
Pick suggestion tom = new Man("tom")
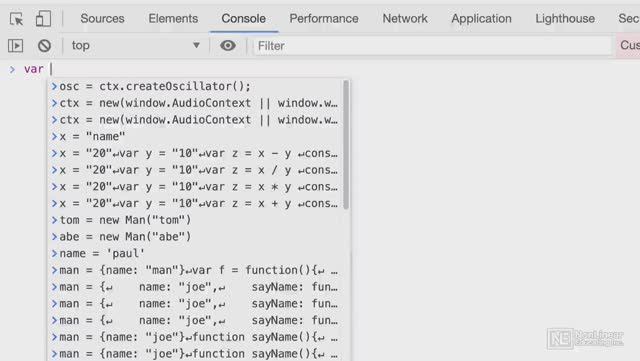click(195, 220)
